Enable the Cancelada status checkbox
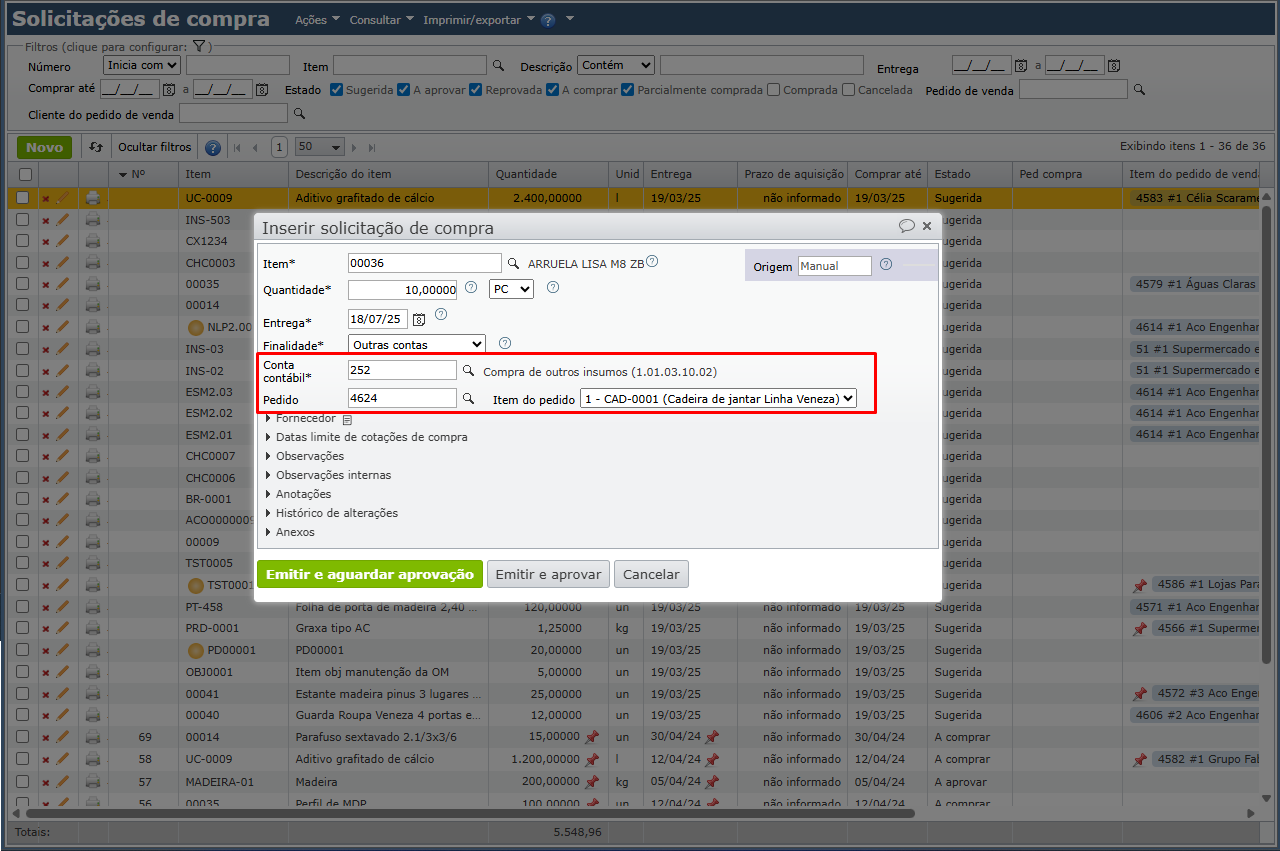 (848, 90)
